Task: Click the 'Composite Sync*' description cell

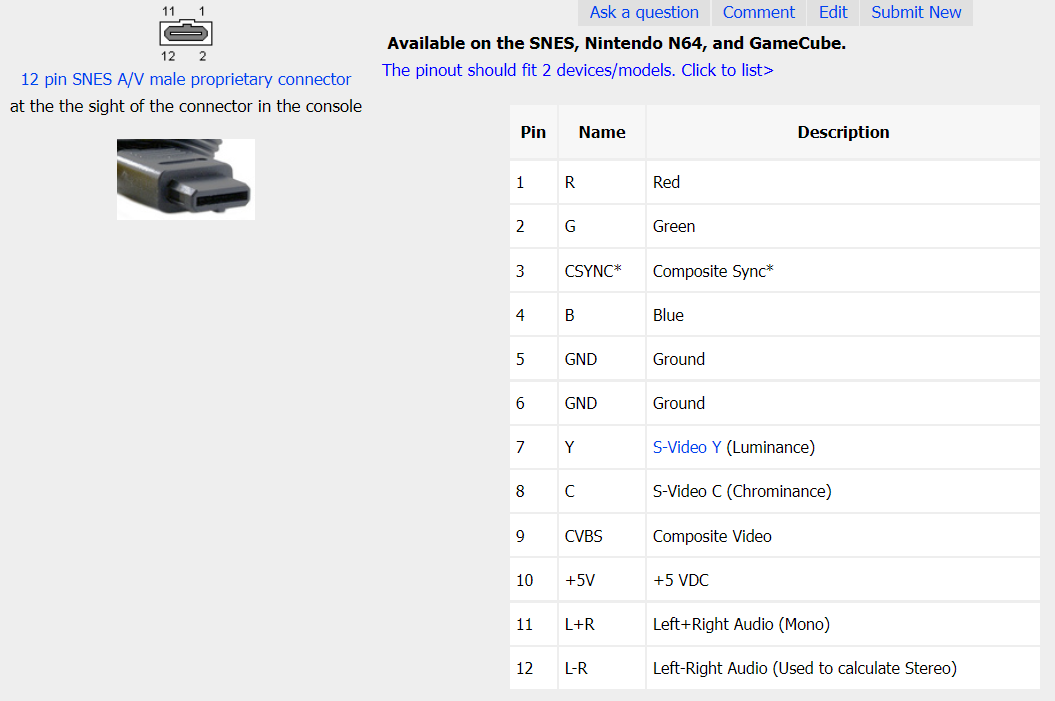Action: (843, 271)
